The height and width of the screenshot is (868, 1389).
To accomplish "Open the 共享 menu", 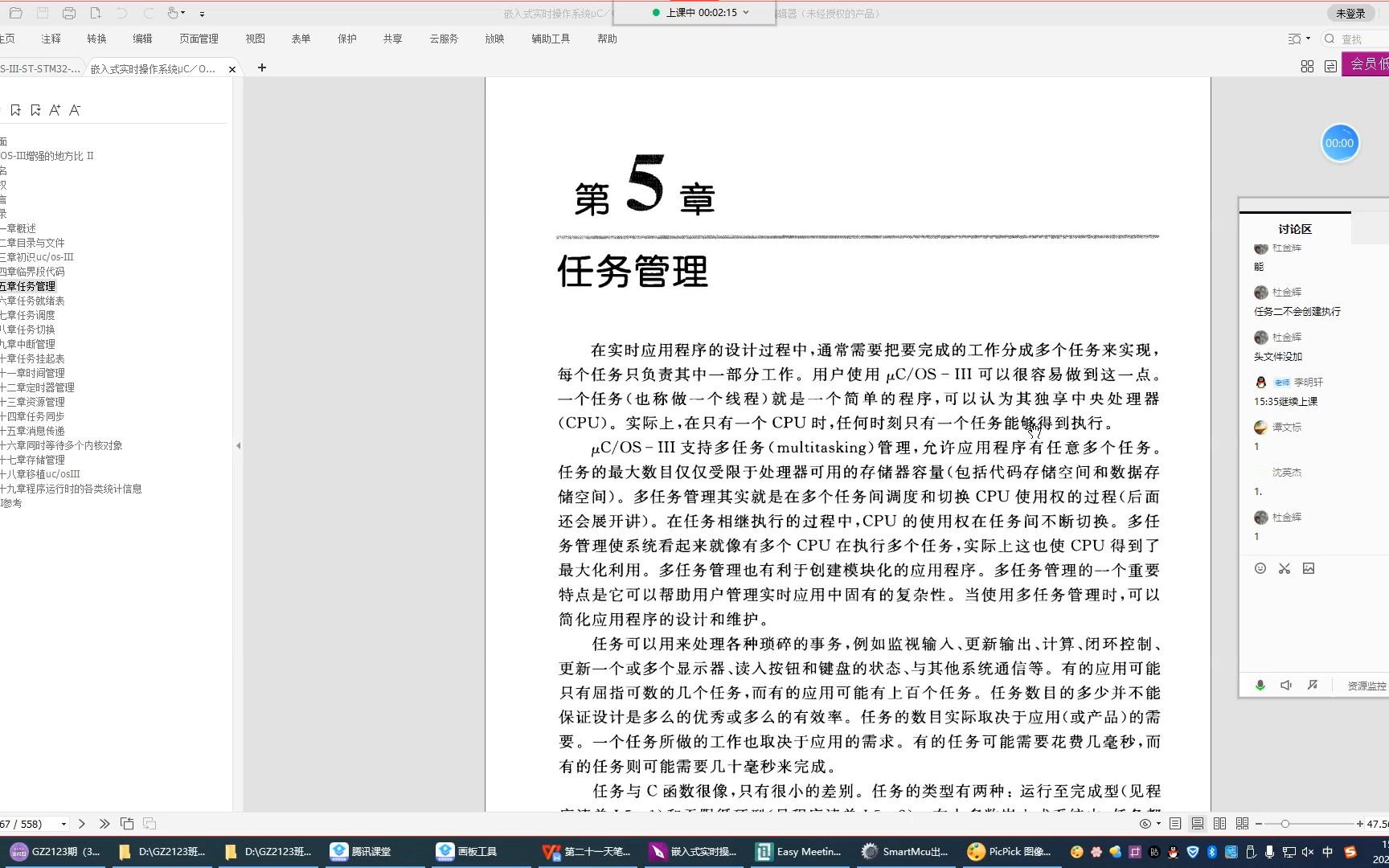I will point(392,39).
